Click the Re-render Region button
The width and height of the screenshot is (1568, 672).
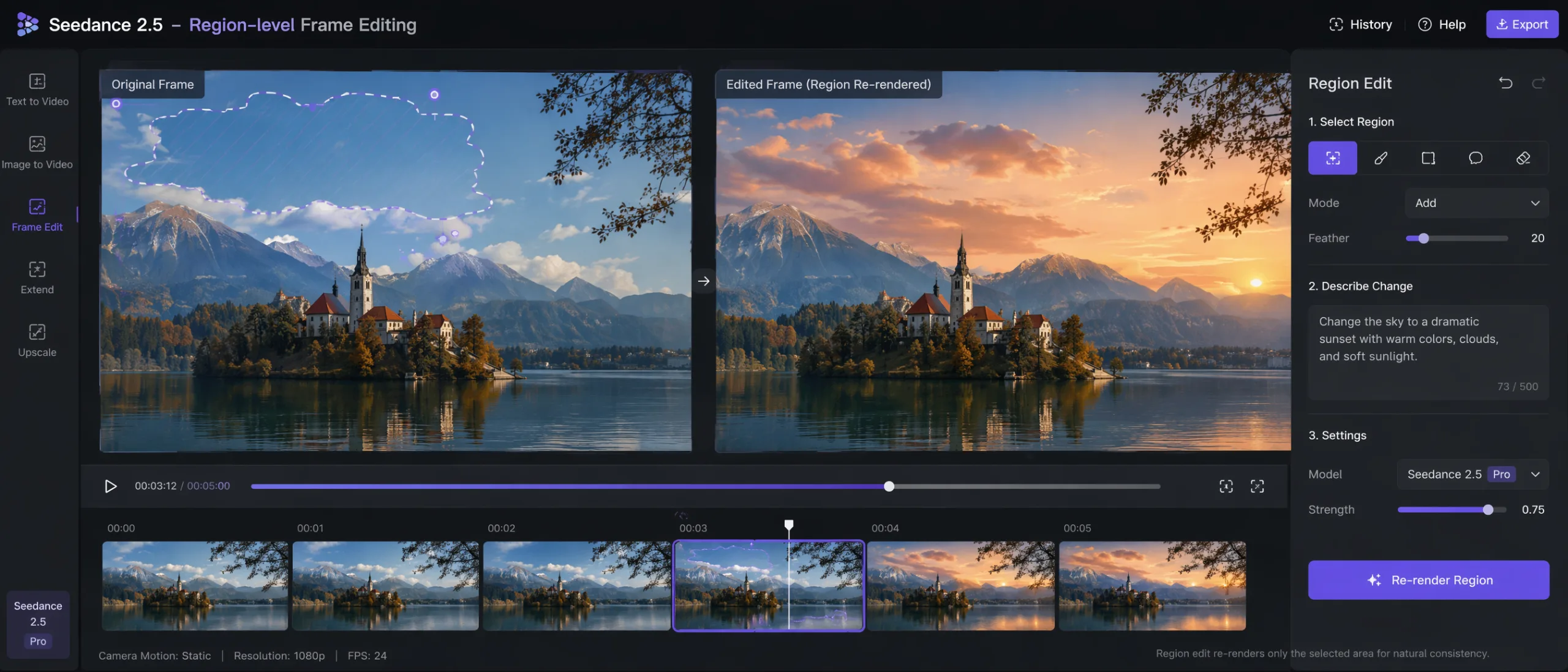point(1428,580)
